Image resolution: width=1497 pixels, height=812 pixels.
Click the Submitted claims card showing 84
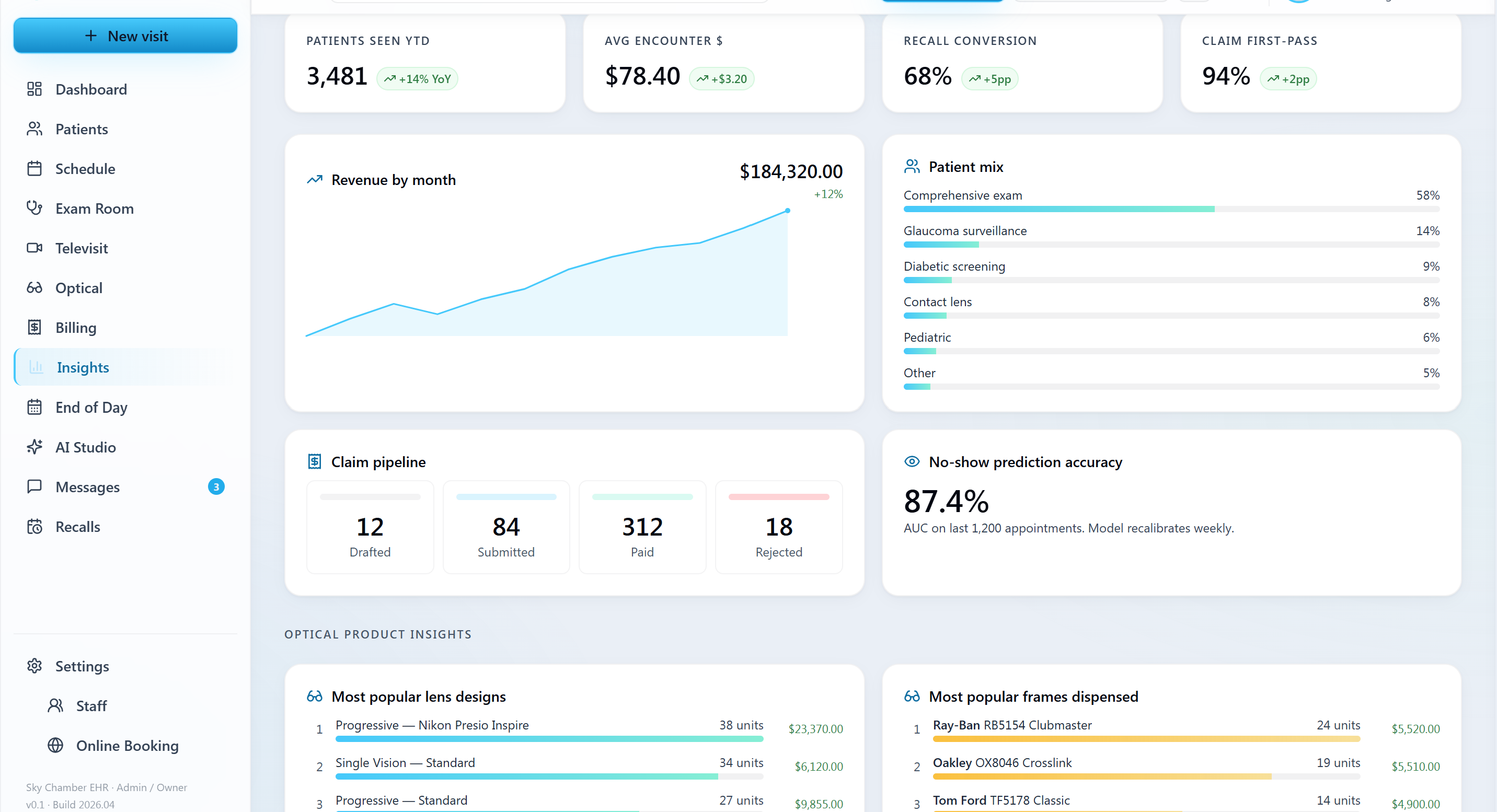505,527
